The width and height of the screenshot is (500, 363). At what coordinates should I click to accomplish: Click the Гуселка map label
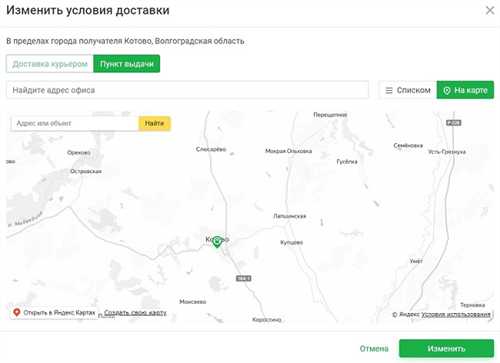[x=347, y=162]
